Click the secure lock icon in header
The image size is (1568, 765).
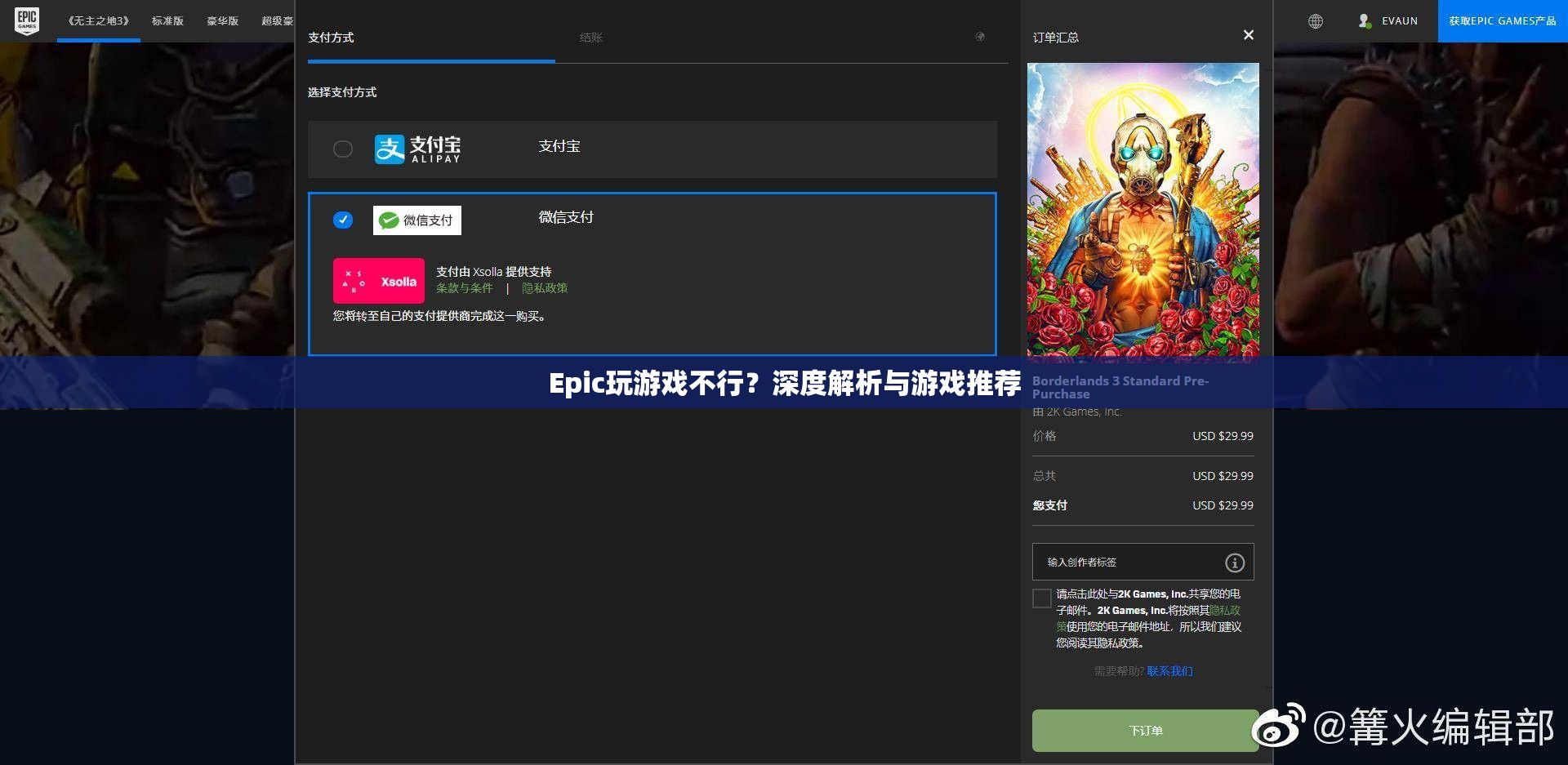(x=980, y=37)
